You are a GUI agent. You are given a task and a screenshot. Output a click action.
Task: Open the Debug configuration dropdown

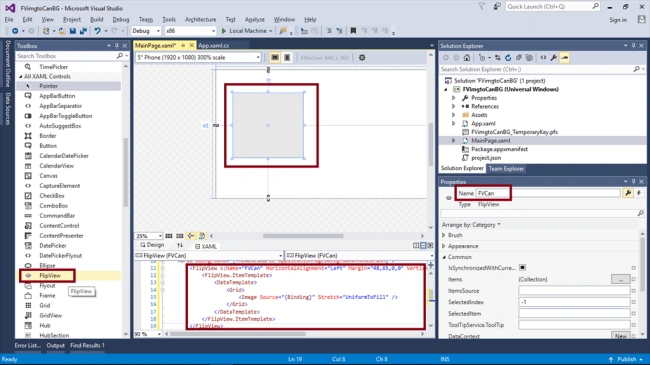point(146,31)
